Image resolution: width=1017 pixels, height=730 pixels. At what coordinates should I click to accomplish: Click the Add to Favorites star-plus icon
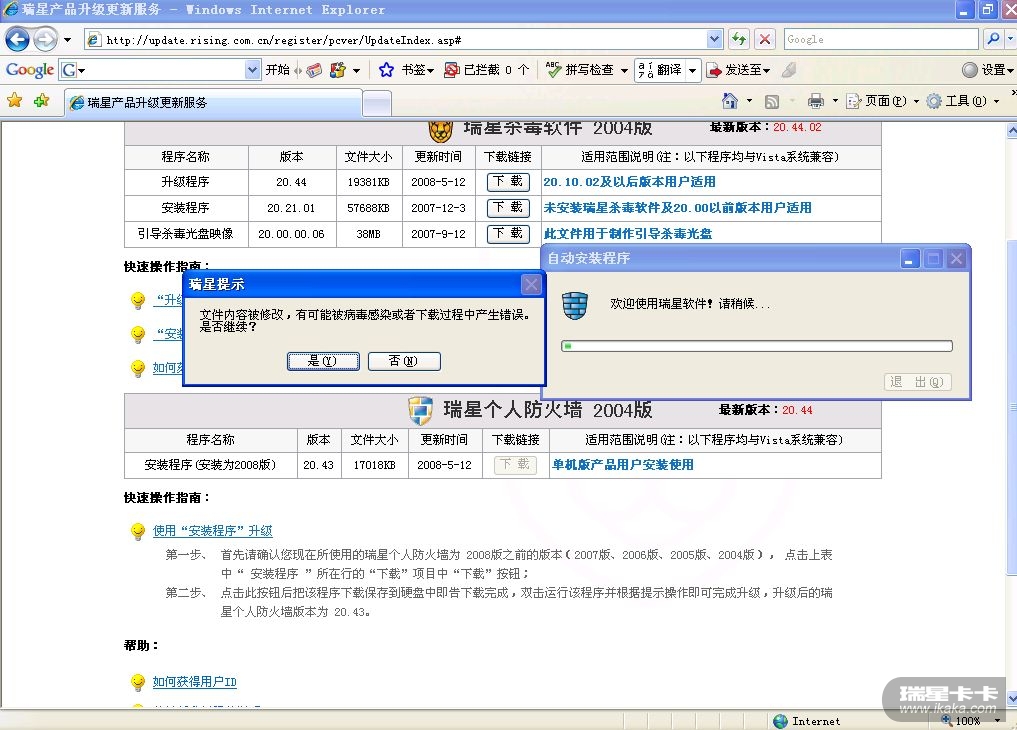point(42,100)
